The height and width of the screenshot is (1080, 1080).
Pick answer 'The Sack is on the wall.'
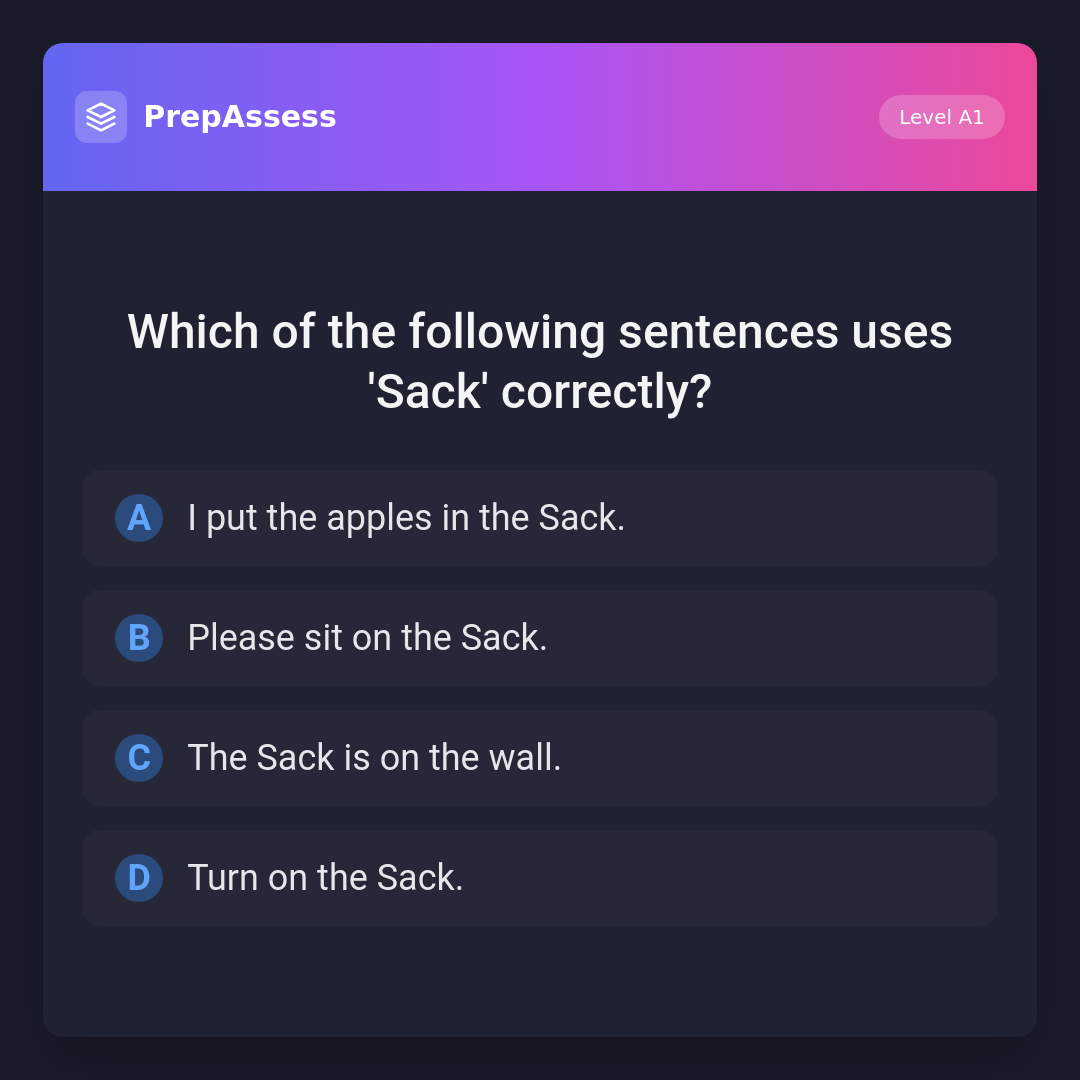374,758
